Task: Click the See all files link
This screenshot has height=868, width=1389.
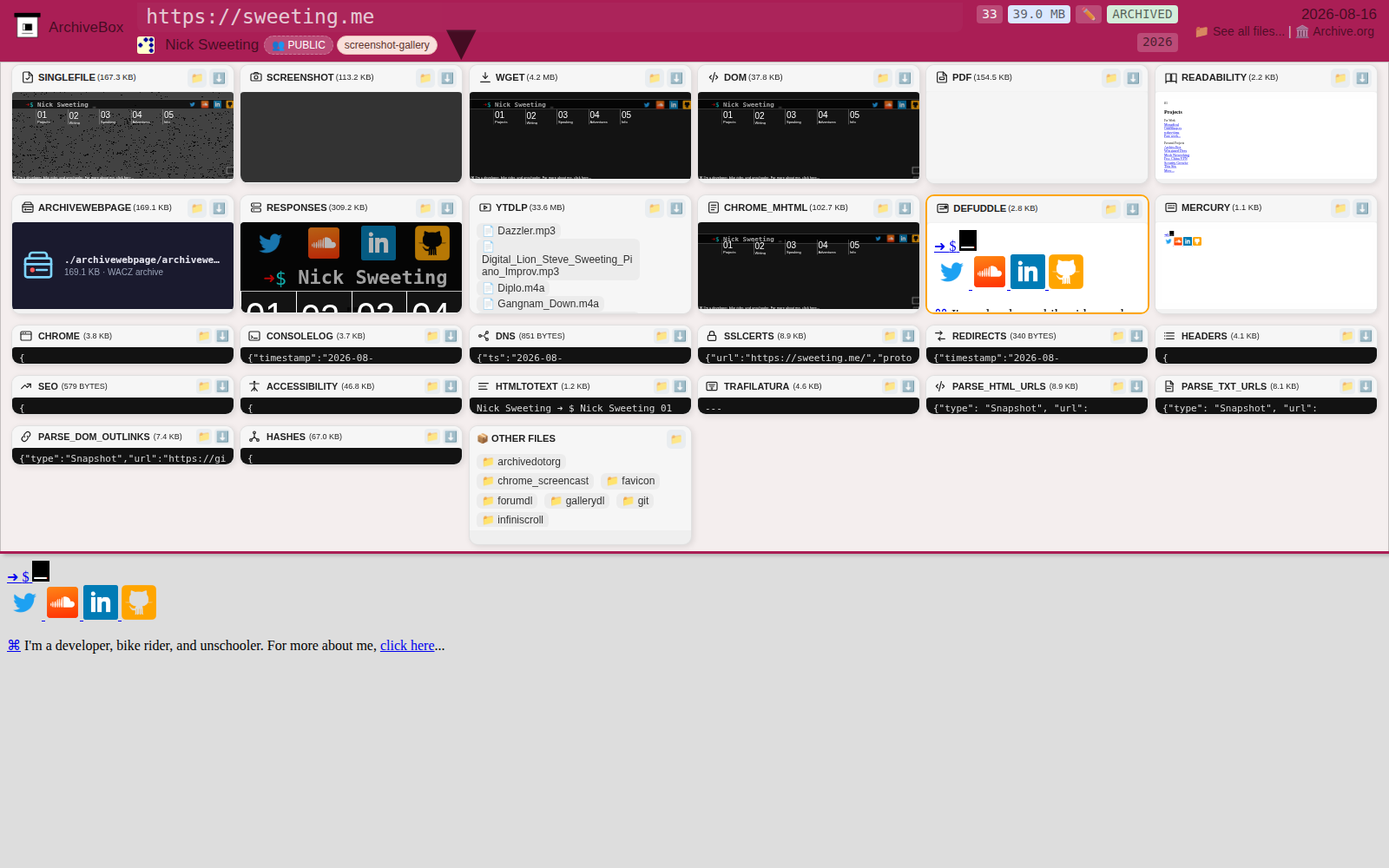Action: point(1240,31)
